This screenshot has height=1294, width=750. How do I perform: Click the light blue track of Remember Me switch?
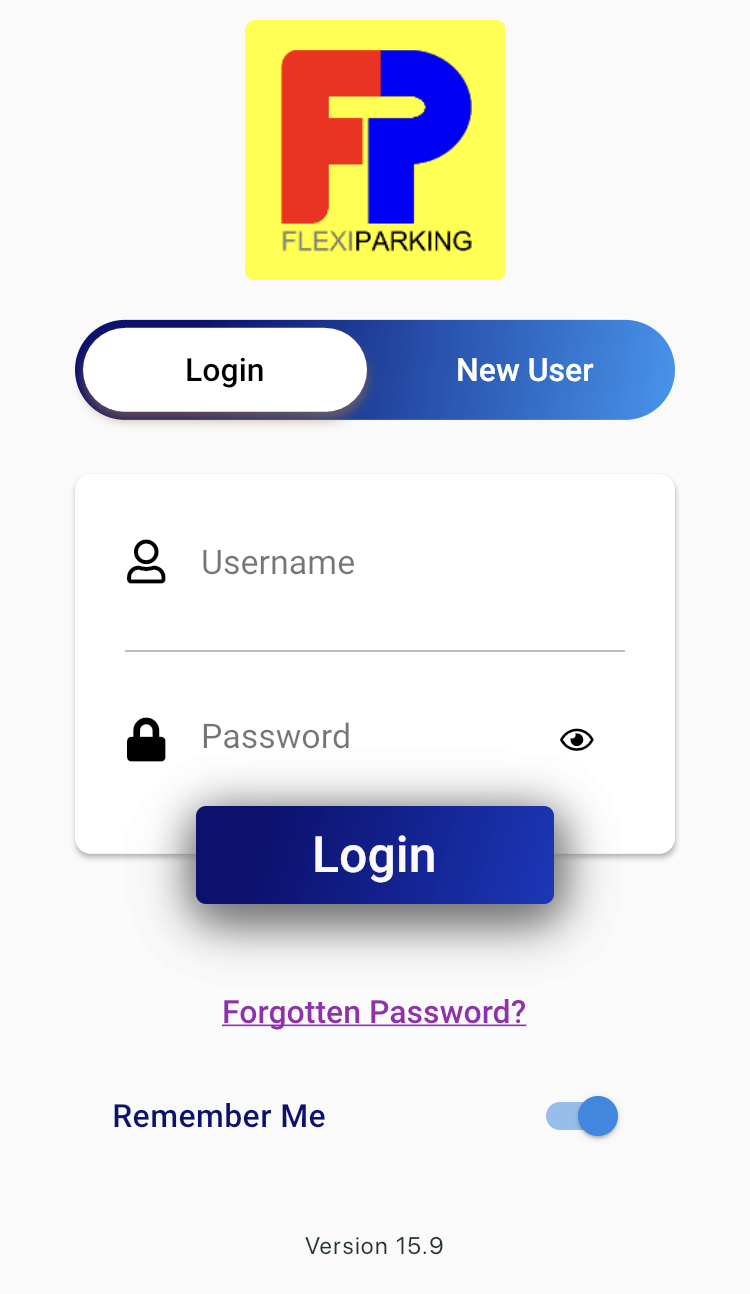coord(558,1116)
